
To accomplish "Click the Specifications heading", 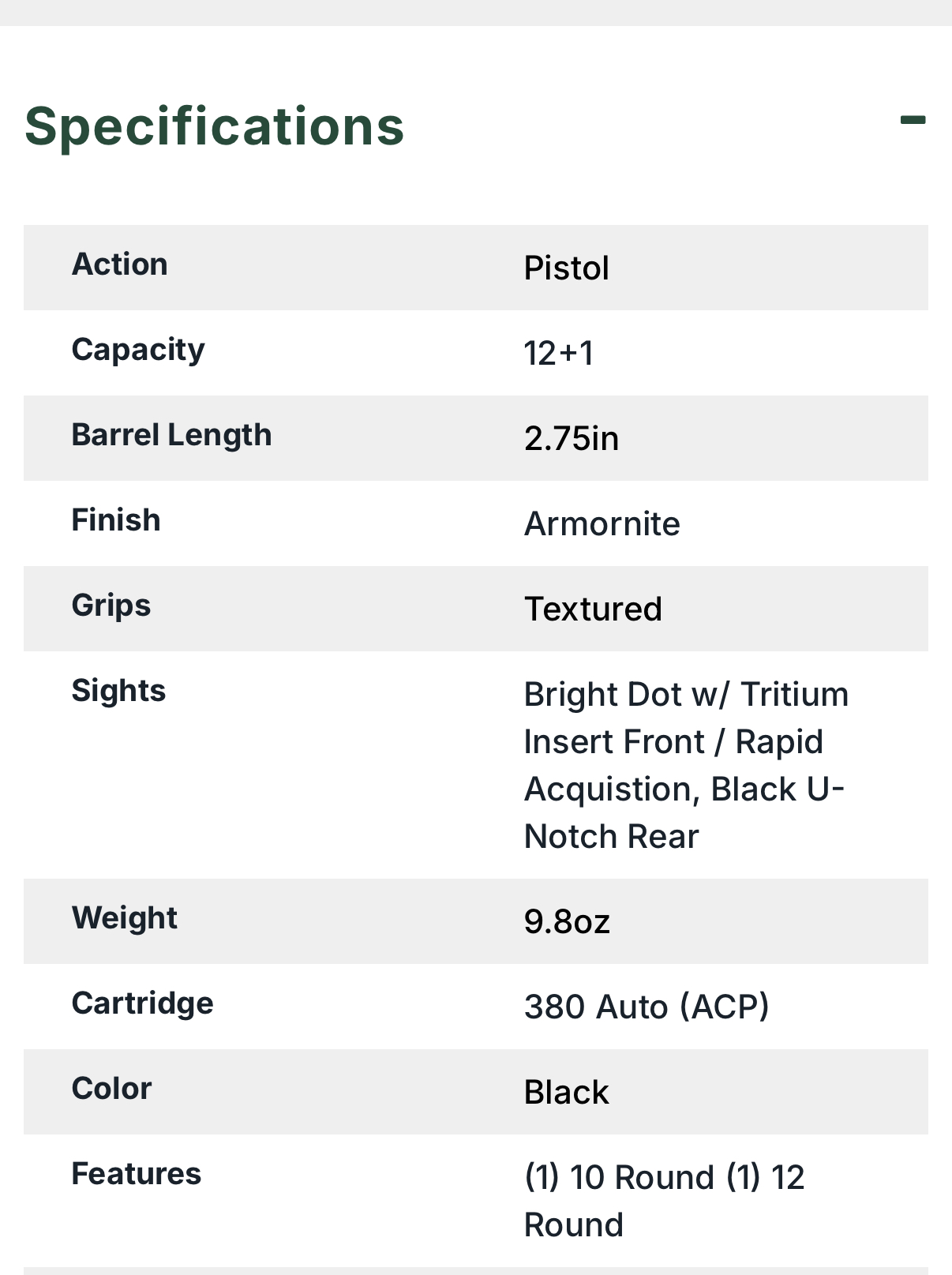I will point(215,126).
